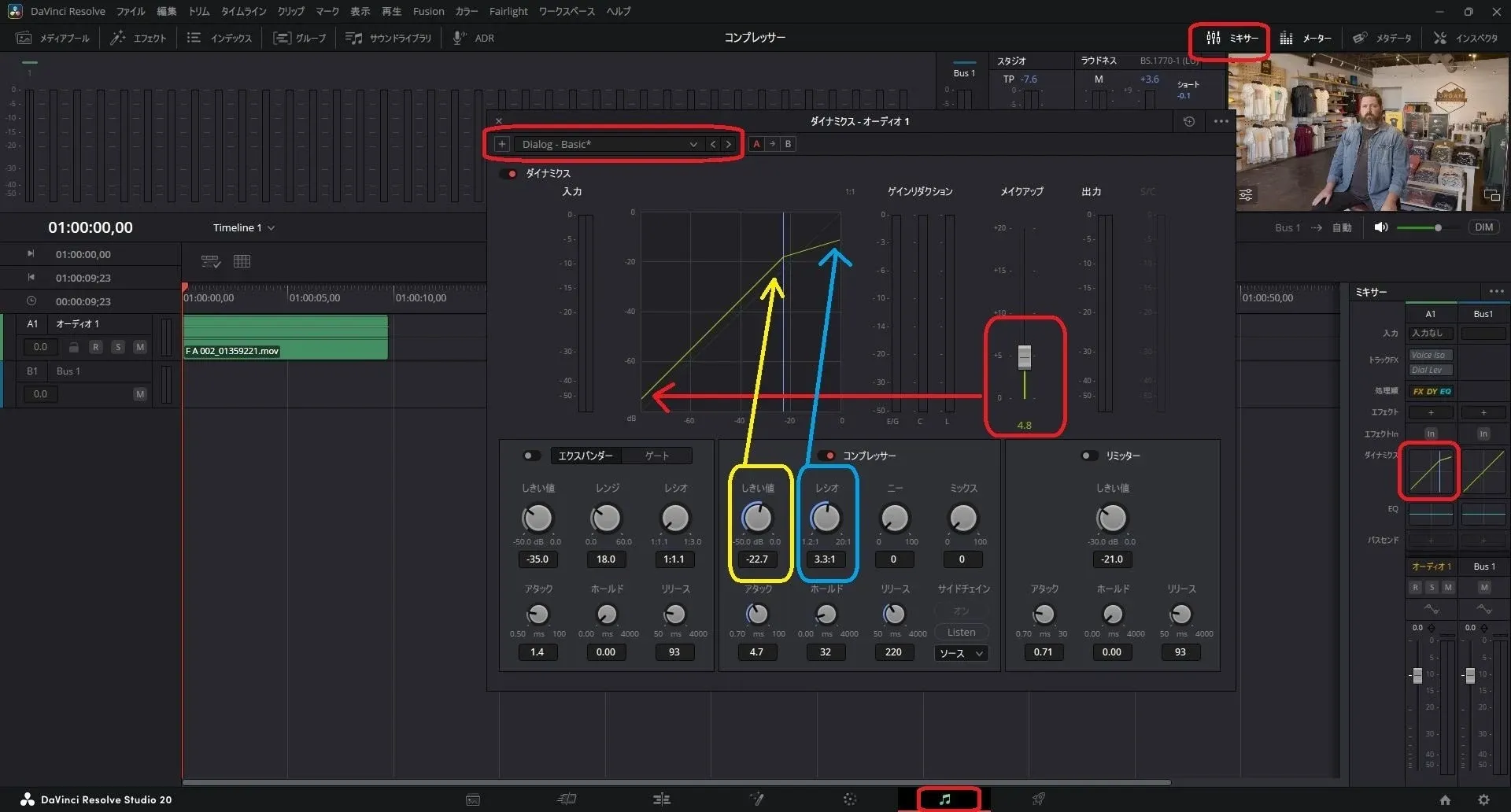Screen dimensions: 1511x812
Task: Open the メタデータ panel
Action: click(1382, 38)
